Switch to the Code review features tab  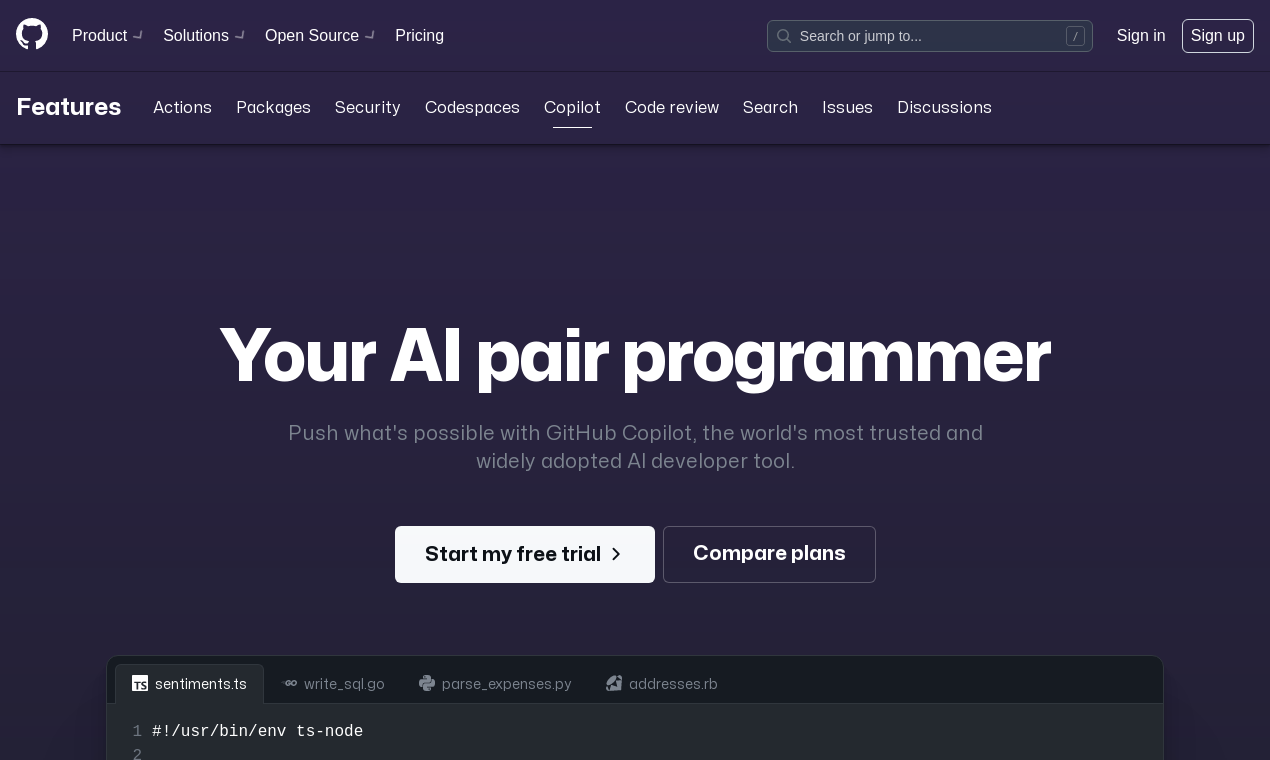(671, 108)
